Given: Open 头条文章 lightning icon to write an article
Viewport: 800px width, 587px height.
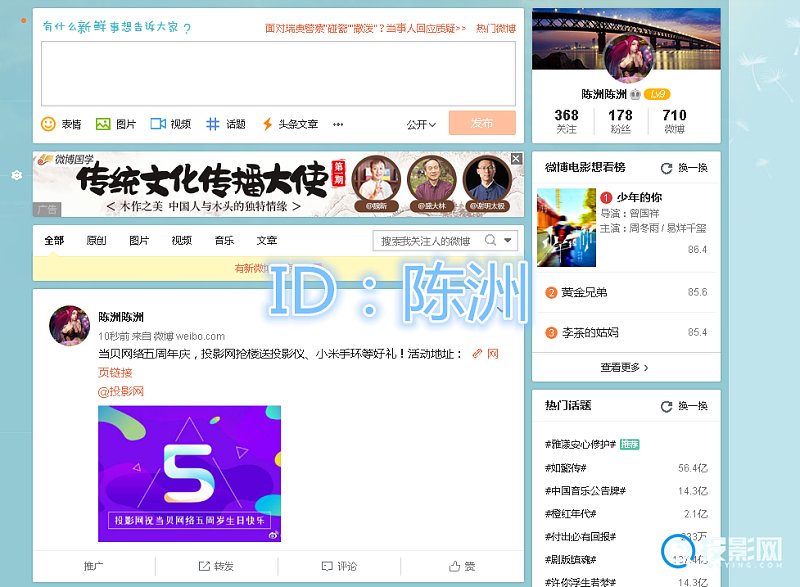Looking at the screenshot, I should (267, 124).
